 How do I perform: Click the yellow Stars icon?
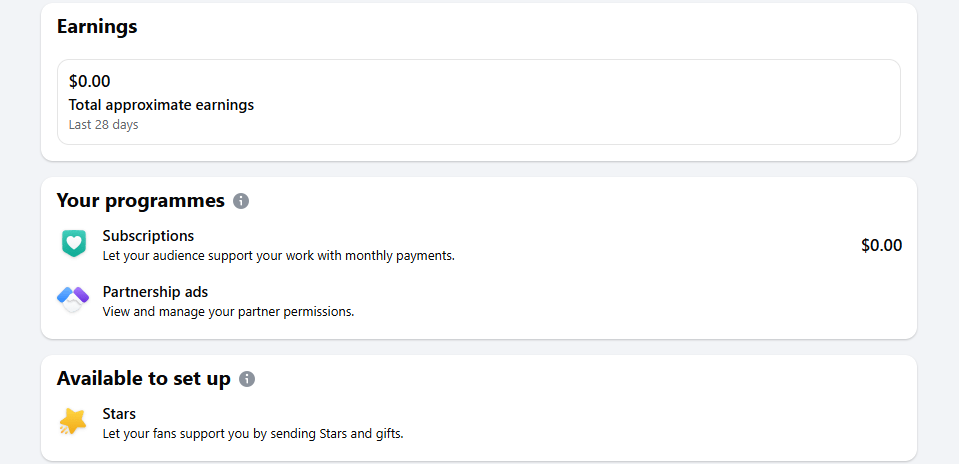pyautogui.click(x=73, y=422)
